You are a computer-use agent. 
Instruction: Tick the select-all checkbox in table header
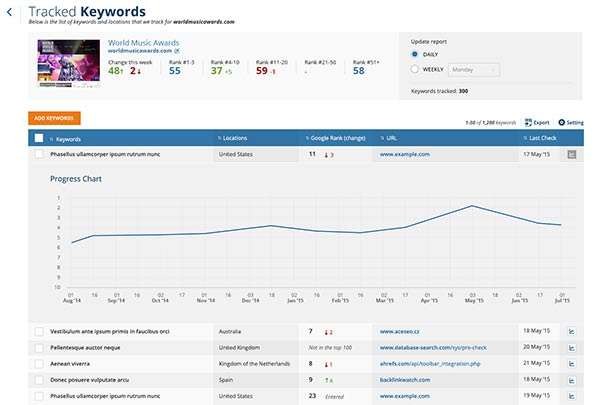[39, 138]
